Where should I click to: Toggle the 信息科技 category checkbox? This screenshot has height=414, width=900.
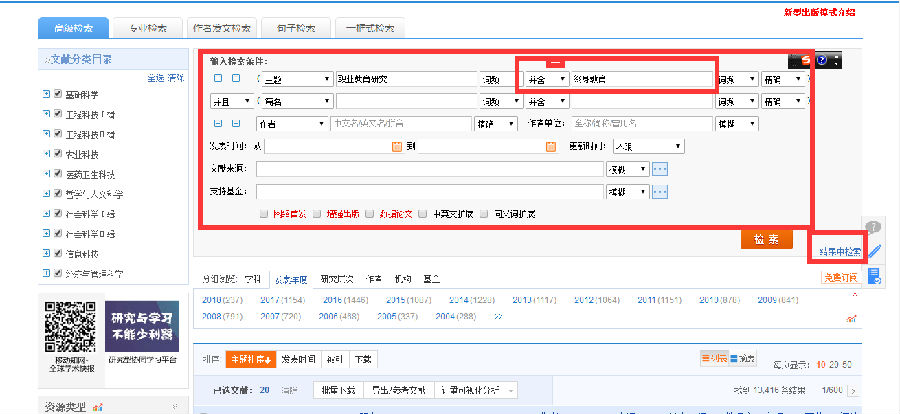[58, 253]
